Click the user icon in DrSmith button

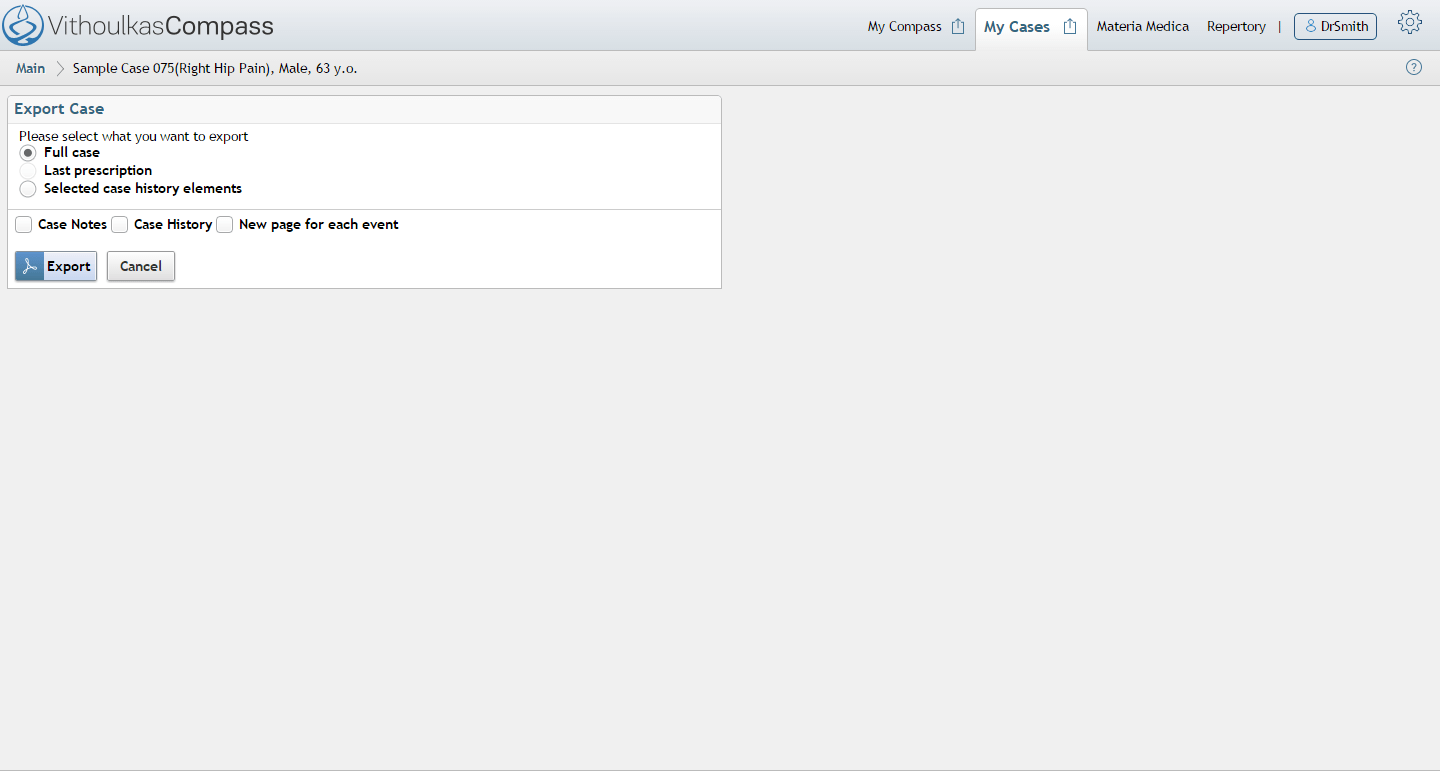(1311, 26)
